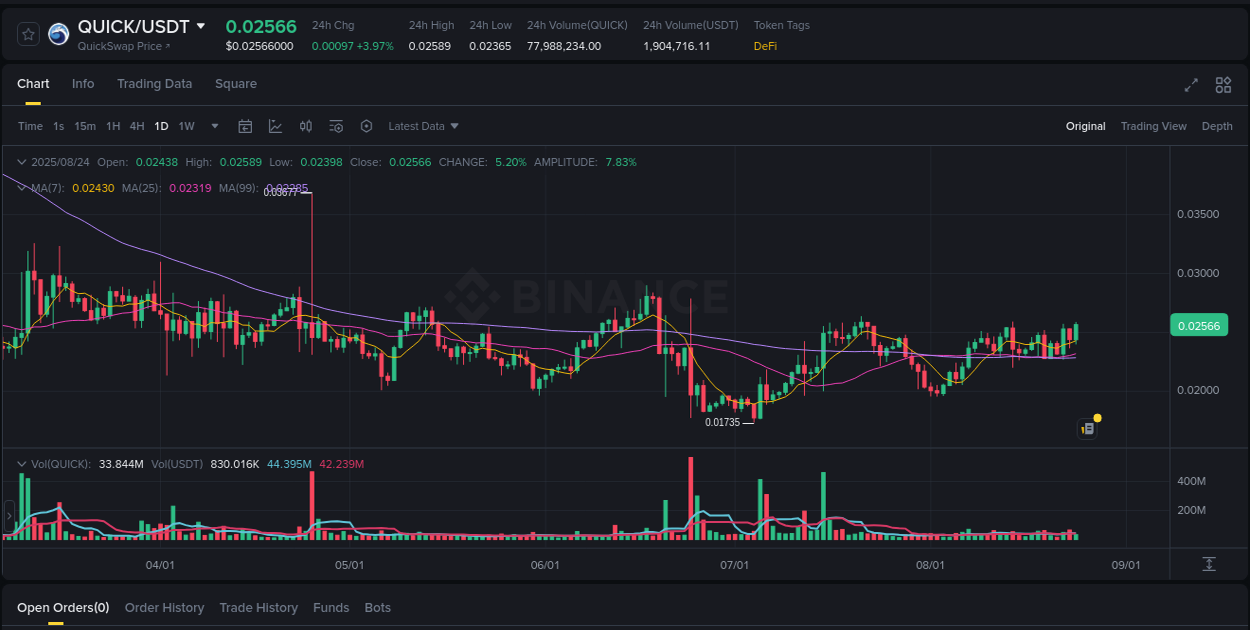
Task: Switch chart mode to Trading View
Action: [x=1153, y=126]
